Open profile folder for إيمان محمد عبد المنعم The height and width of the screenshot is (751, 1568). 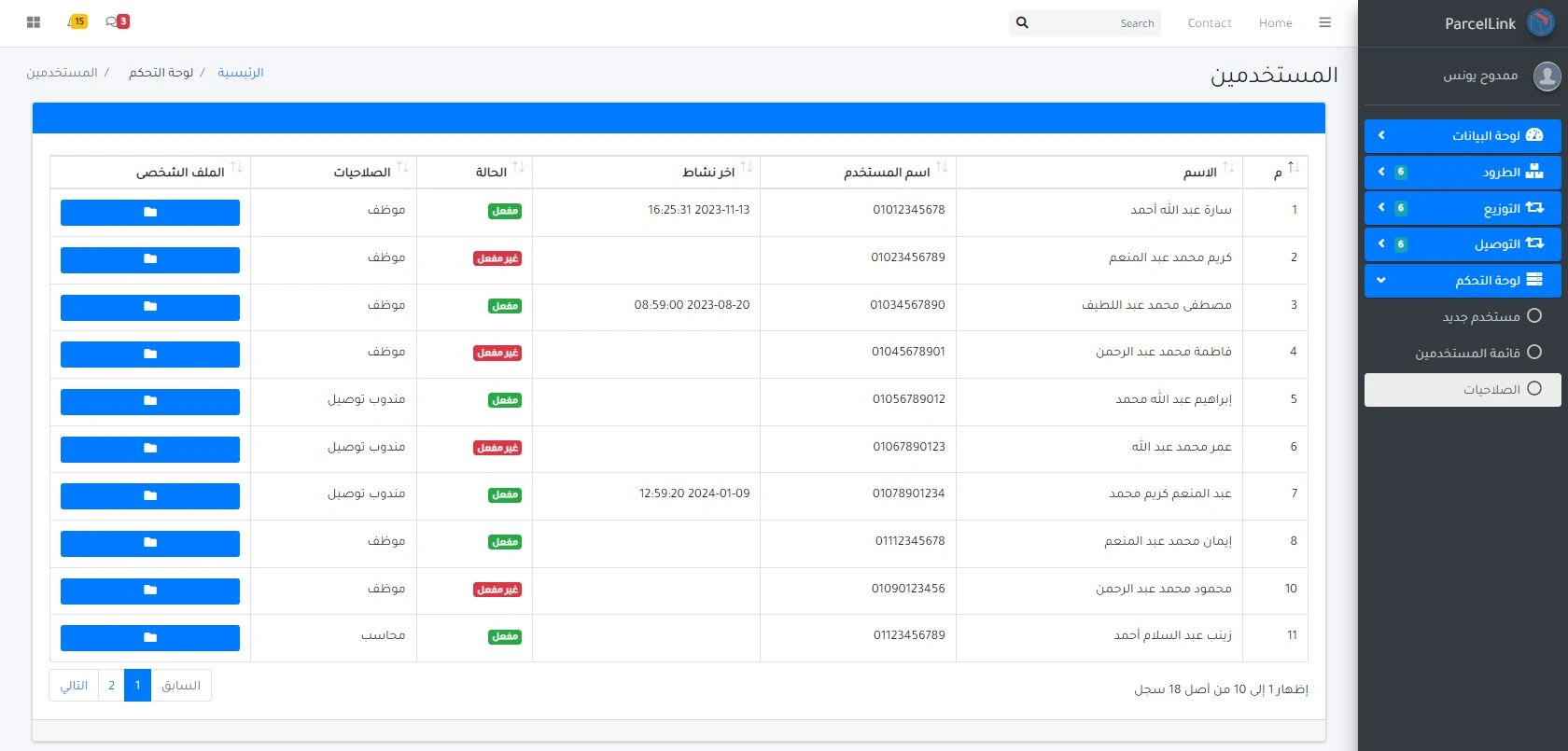150,544
